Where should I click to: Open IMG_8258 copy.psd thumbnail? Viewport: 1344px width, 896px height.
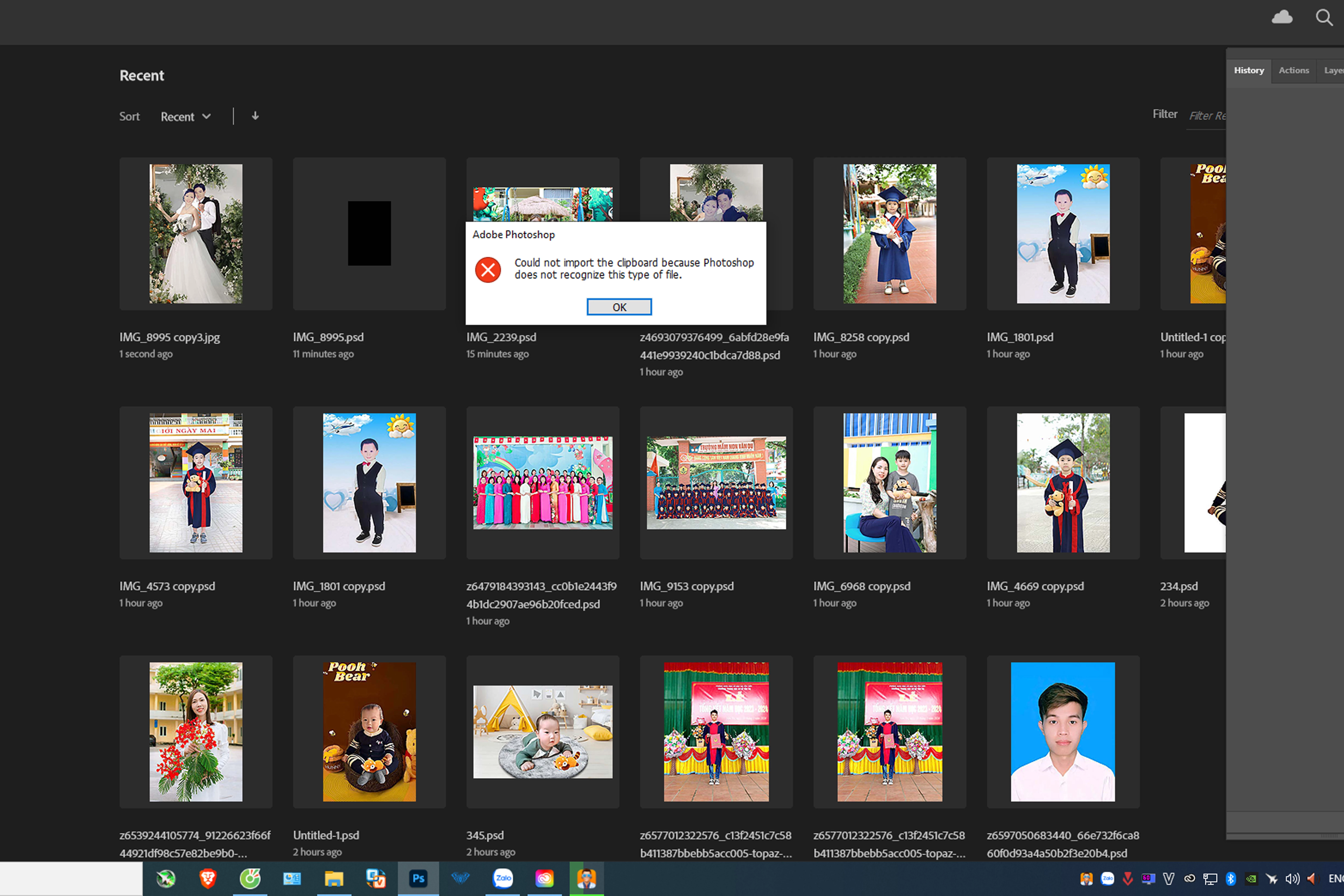(x=890, y=234)
